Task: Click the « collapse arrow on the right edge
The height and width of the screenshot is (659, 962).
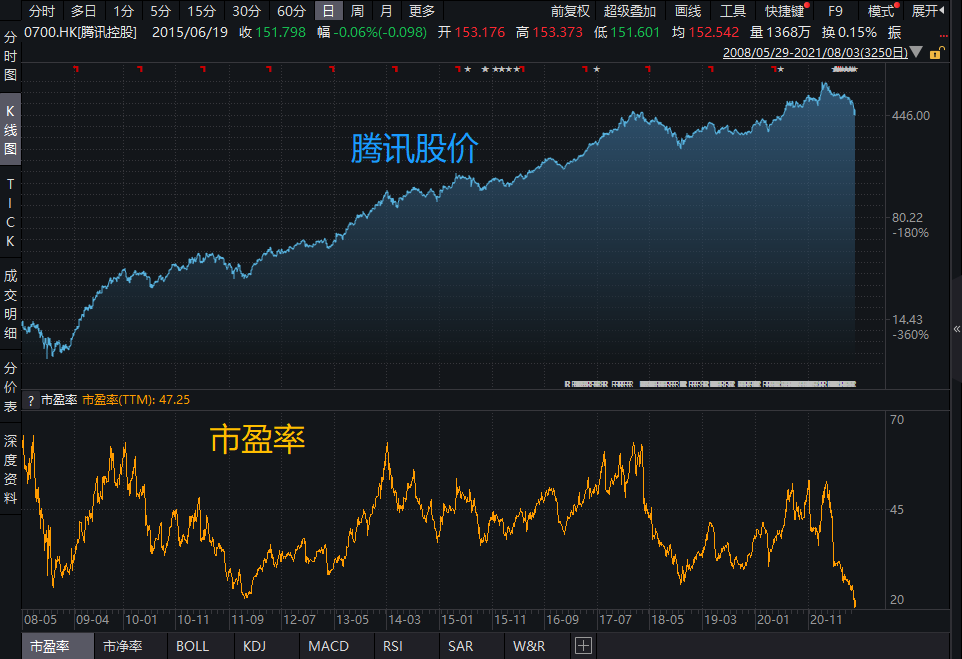Action: (x=956, y=329)
